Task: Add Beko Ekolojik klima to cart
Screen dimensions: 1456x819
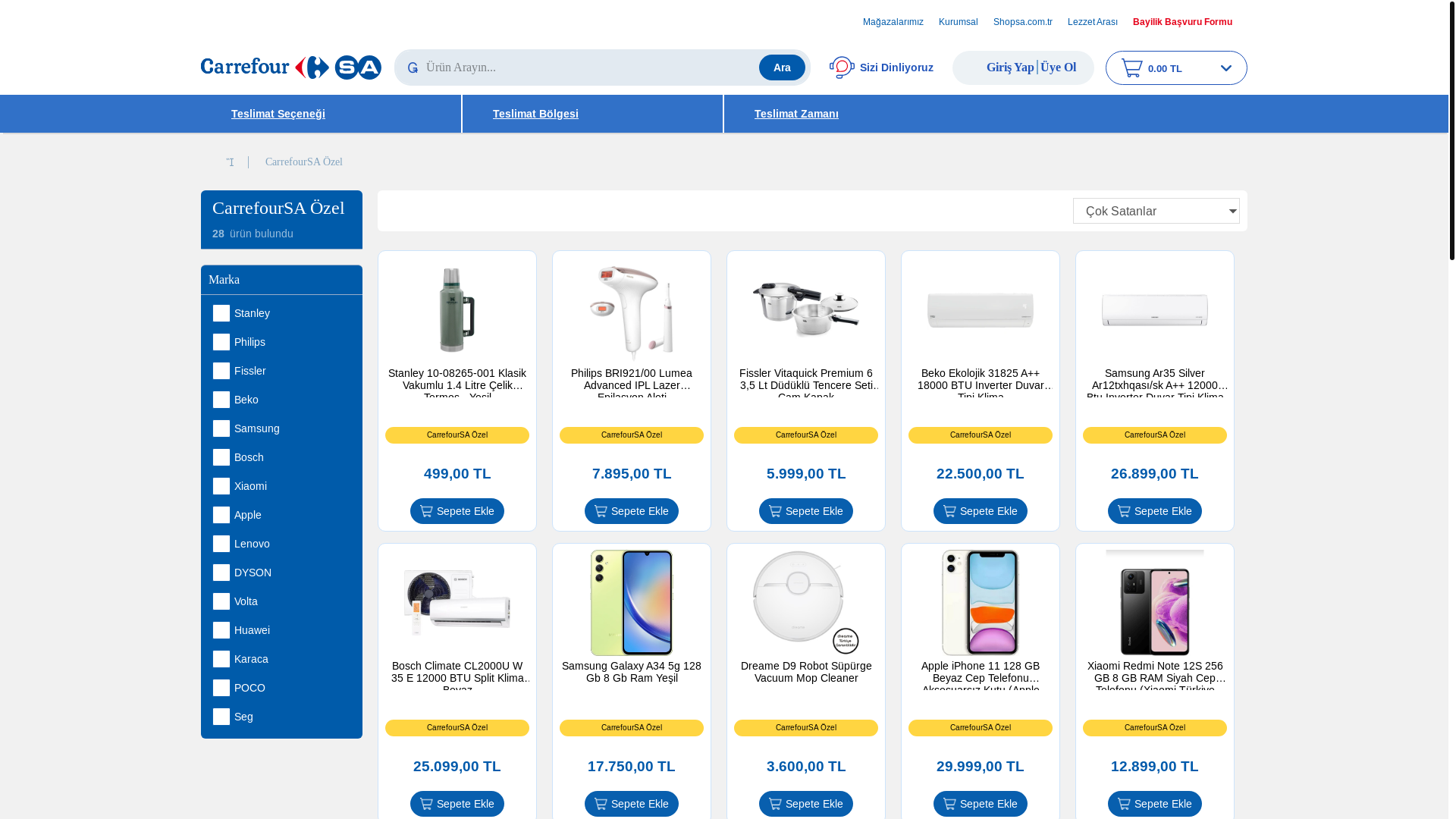Action: [x=981, y=511]
